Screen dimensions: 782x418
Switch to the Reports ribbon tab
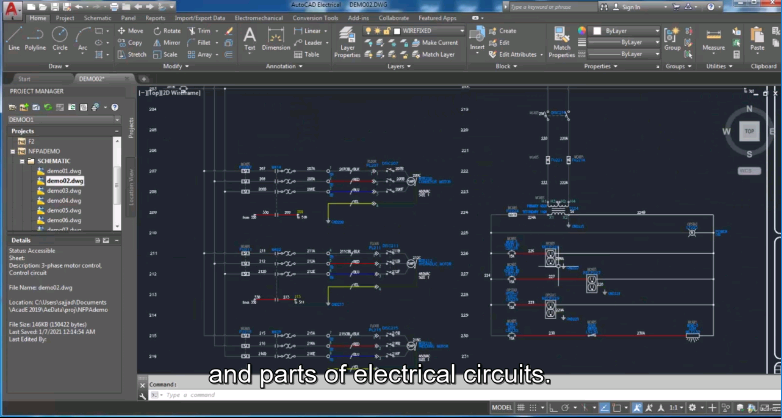pos(155,18)
